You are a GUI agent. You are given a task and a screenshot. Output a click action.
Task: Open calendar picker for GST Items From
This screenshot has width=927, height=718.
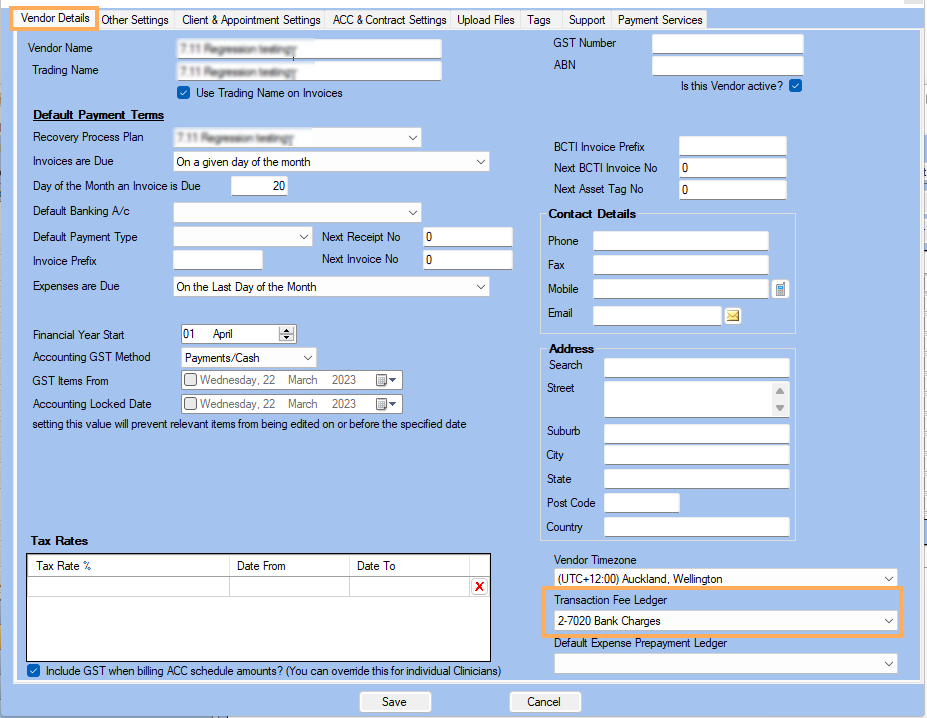tap(387, 380)
